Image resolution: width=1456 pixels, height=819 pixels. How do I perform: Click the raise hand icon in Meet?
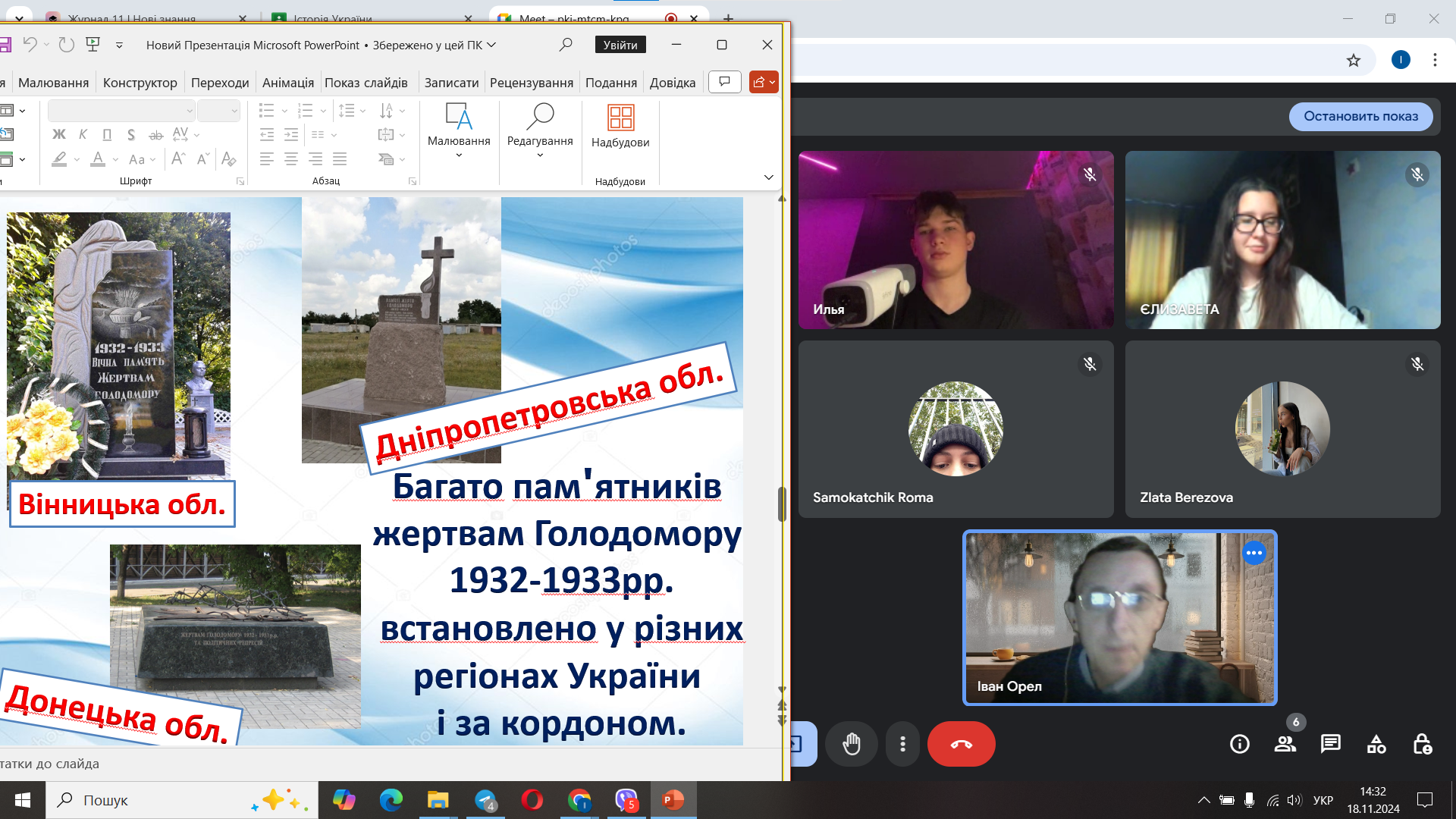coord(852,744)
